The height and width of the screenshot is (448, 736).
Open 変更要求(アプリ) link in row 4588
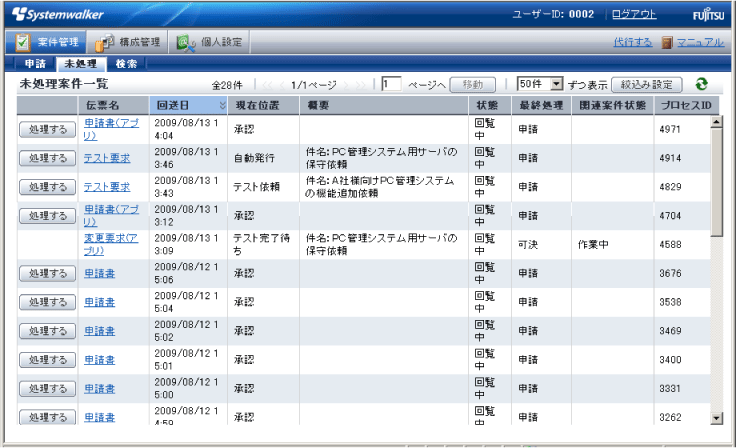(111, 244)
